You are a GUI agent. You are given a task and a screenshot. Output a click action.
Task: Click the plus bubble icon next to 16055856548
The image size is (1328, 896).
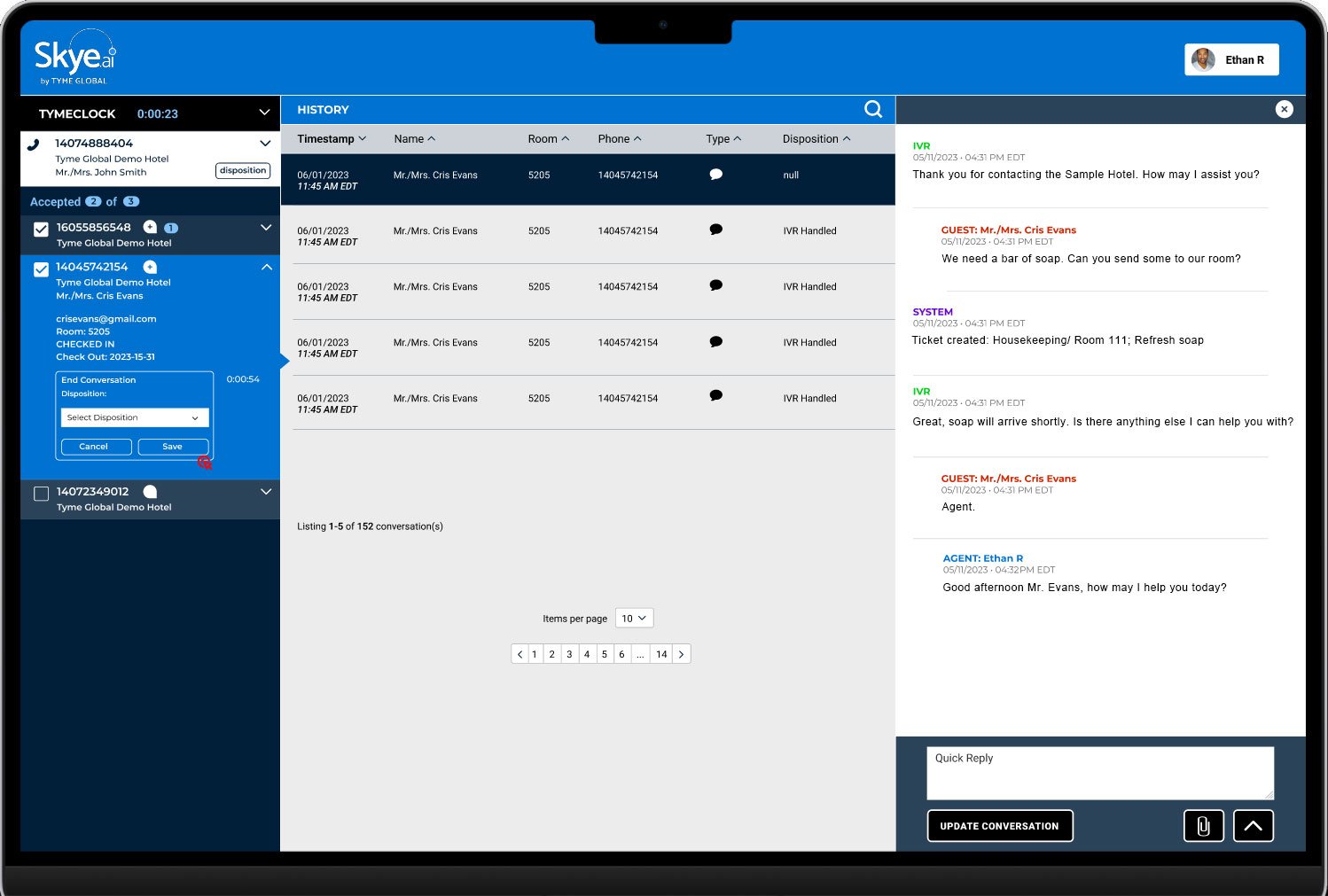click(x=150, y=227)
